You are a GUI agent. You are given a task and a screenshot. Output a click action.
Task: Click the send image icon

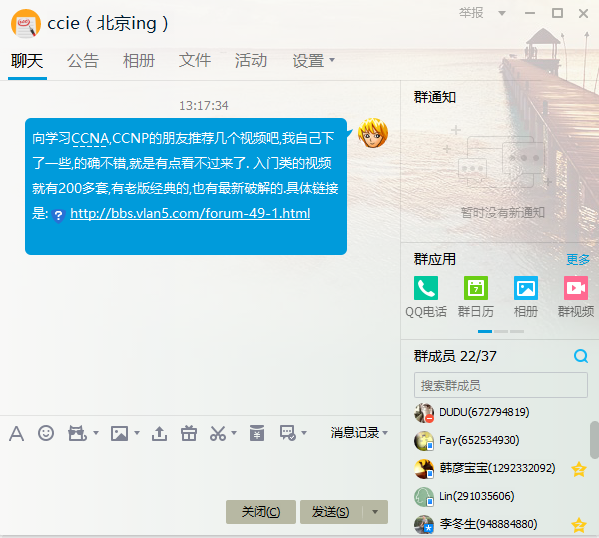(x=120, y=434)
